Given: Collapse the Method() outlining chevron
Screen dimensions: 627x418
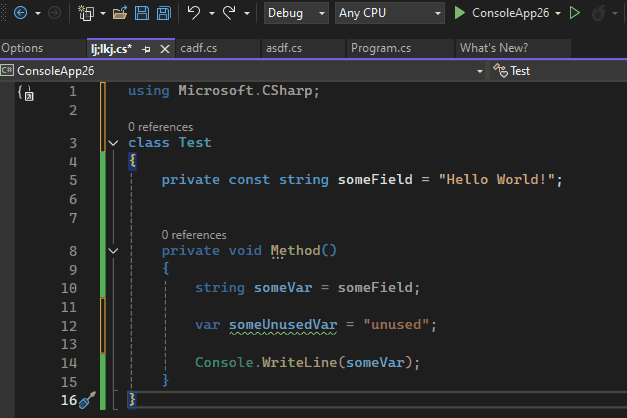Looking at the screenshot, I should click(x=114, y=251).
